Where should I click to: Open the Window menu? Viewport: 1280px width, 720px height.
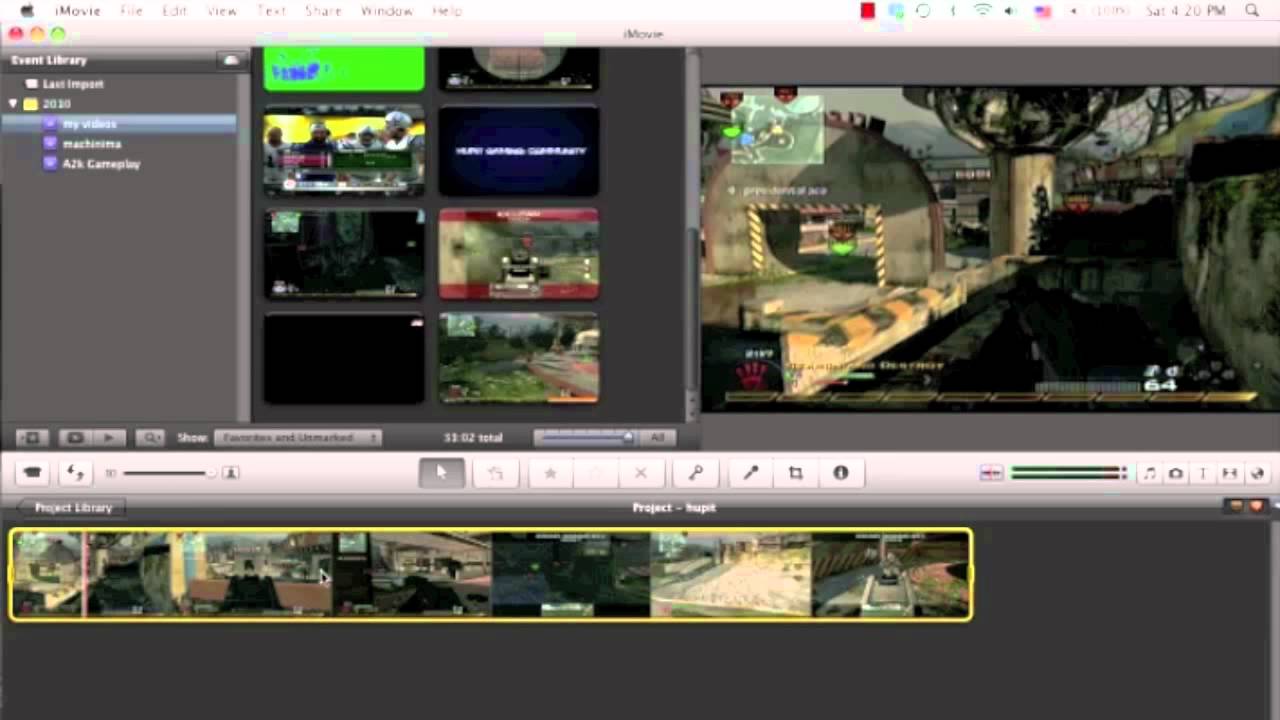387,11
